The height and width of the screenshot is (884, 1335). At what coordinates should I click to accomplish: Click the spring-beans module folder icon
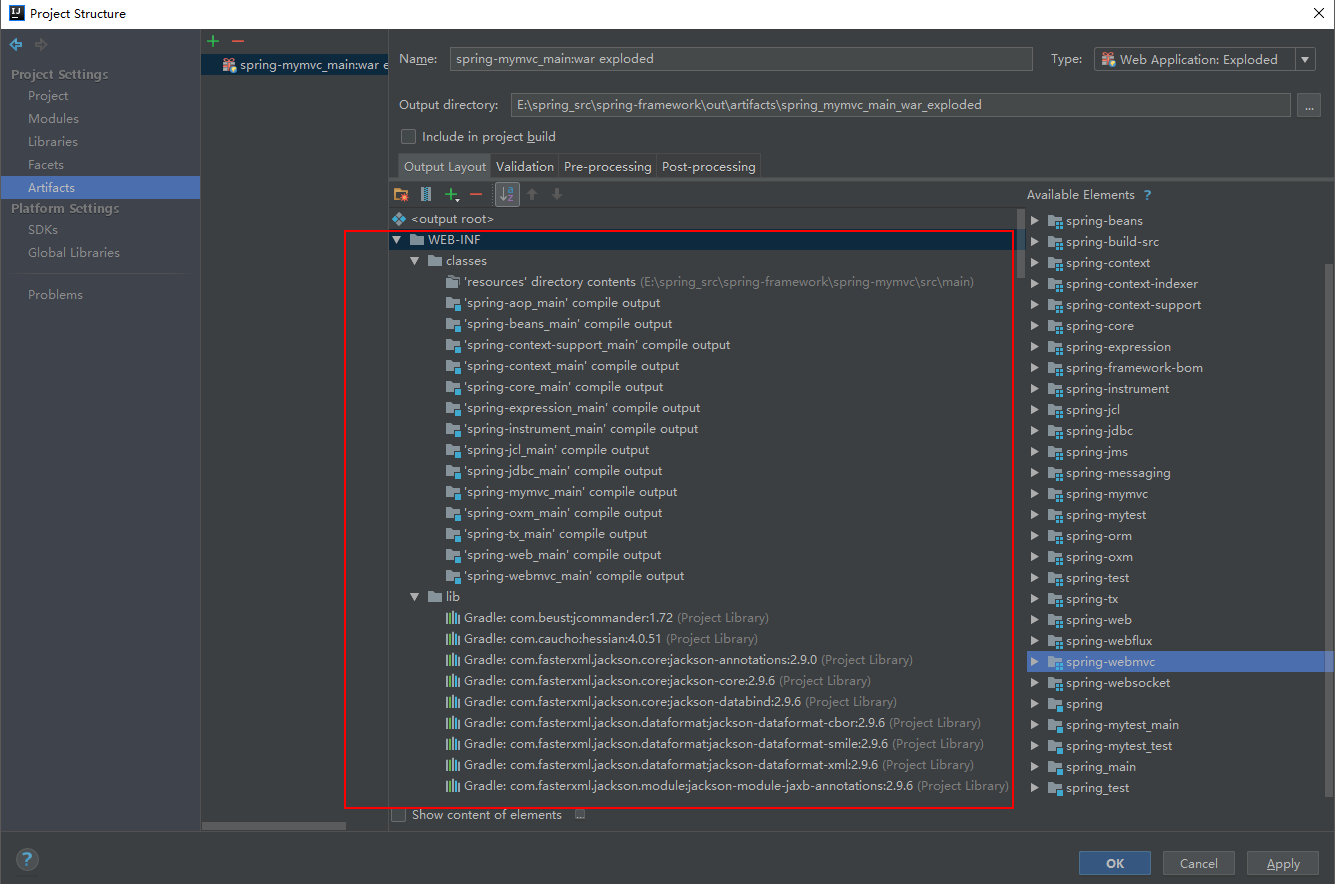pyautogui.click(x=1054, y=221)
